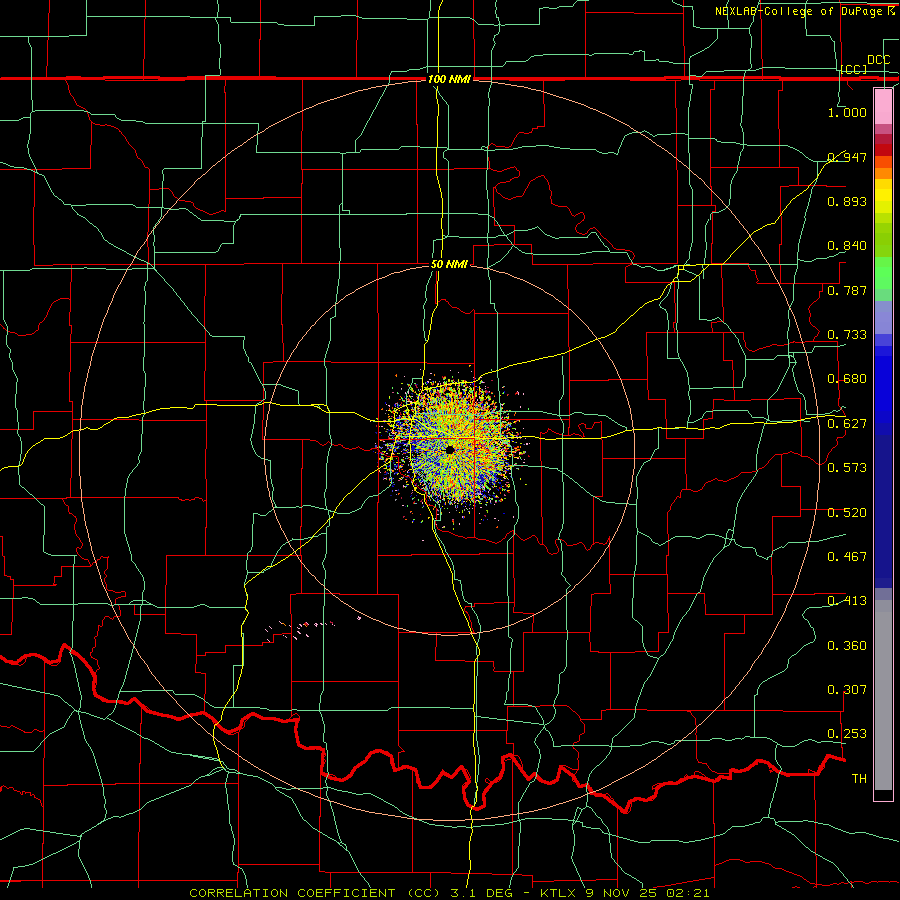Image resolution: width=900 pixels, height=900 pixels.
Task: Click the 0.413 scale value
Action: tap(847, 601)
